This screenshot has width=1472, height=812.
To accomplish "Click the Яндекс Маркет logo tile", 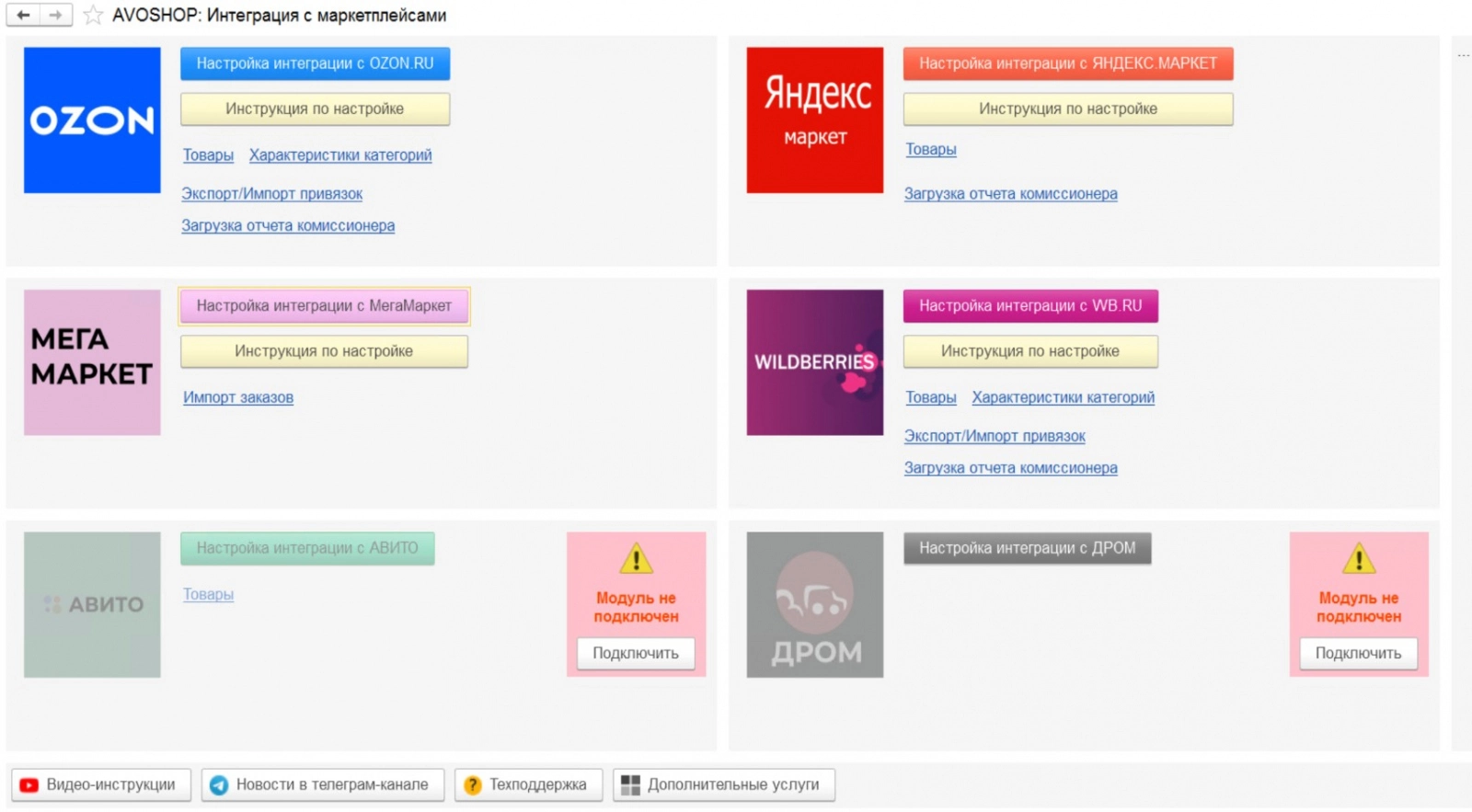I will tap(815, 120).
